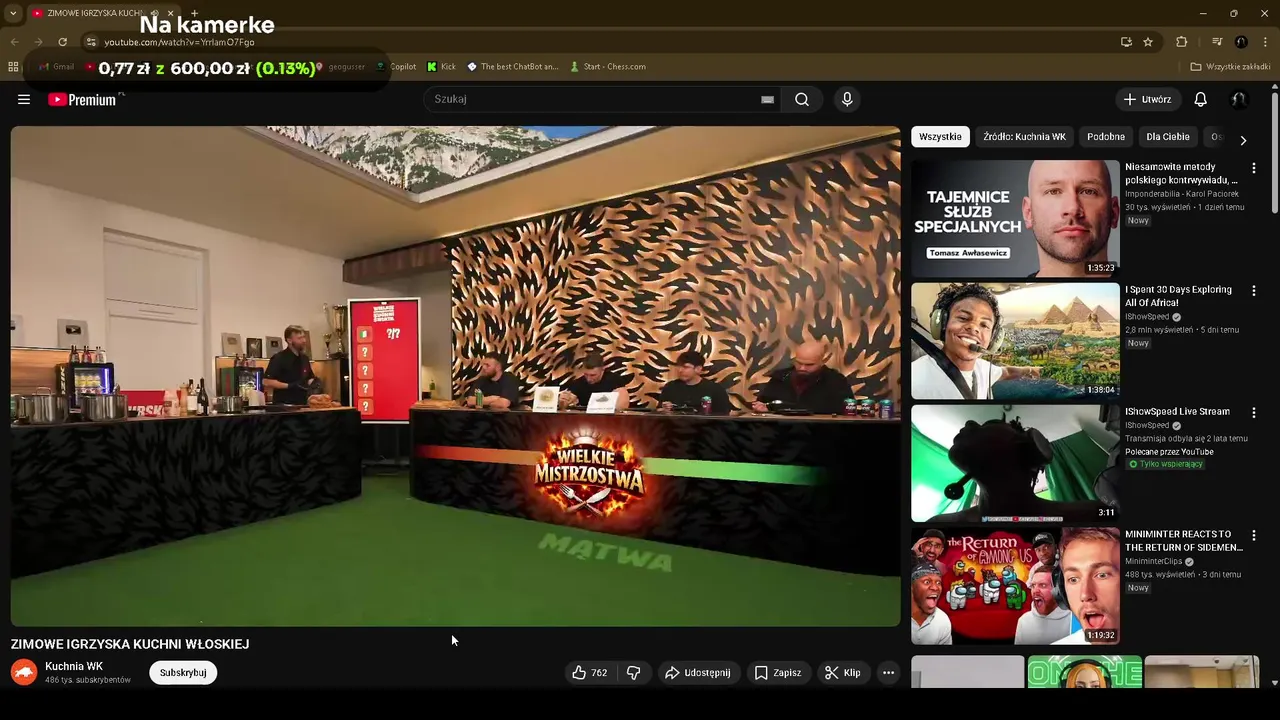Open the Kuchnia WK channel name link

tap(74, 666)
